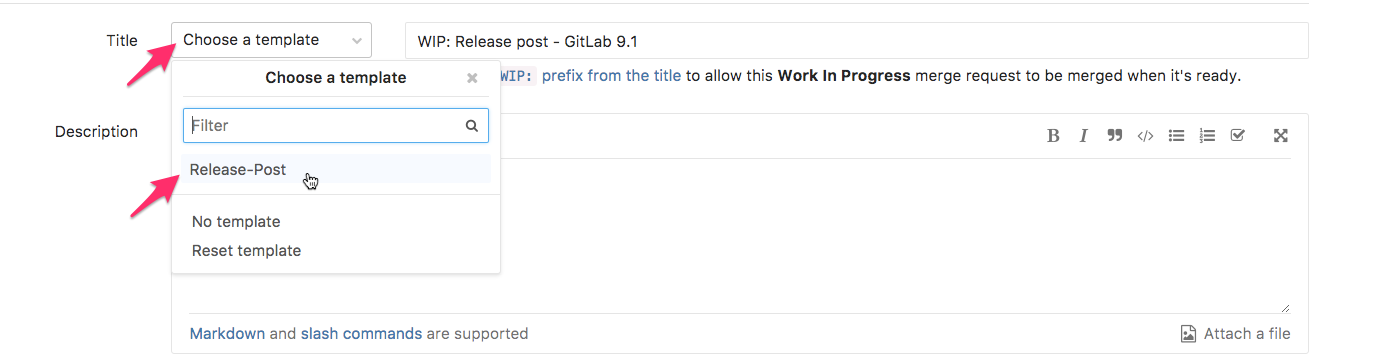This screenshot has height=361, width=1394.
Task: Insert a blockquote with quote icon
Action: [1114, 136]
